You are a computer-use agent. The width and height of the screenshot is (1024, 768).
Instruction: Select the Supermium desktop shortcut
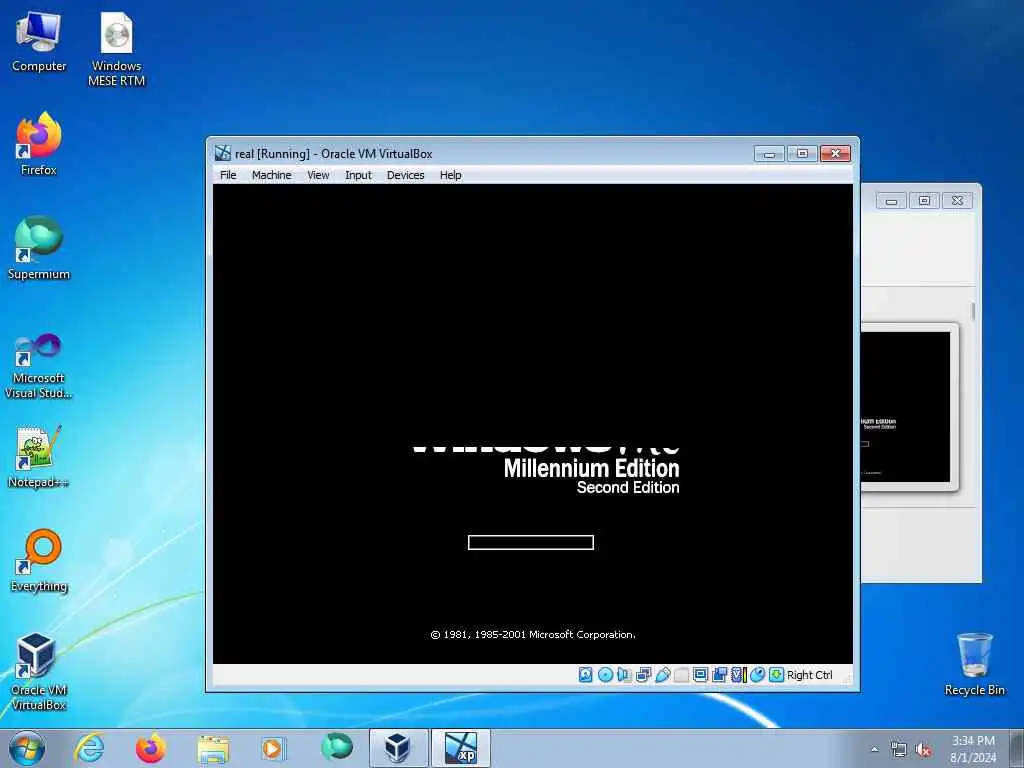click(39, 248)
